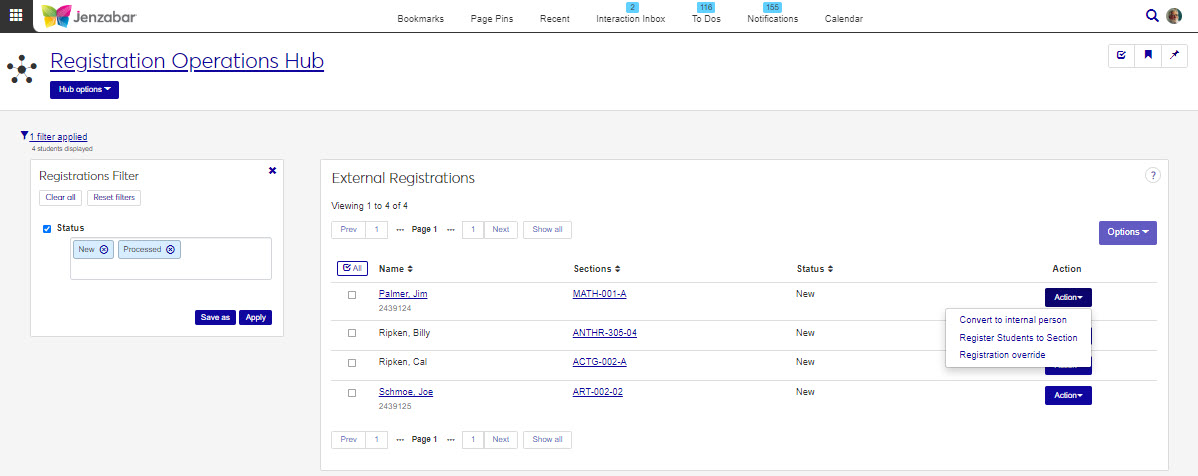
Task: Close the Registrations Filter panel
Action: pyautogui.click(x=272, y=171)
